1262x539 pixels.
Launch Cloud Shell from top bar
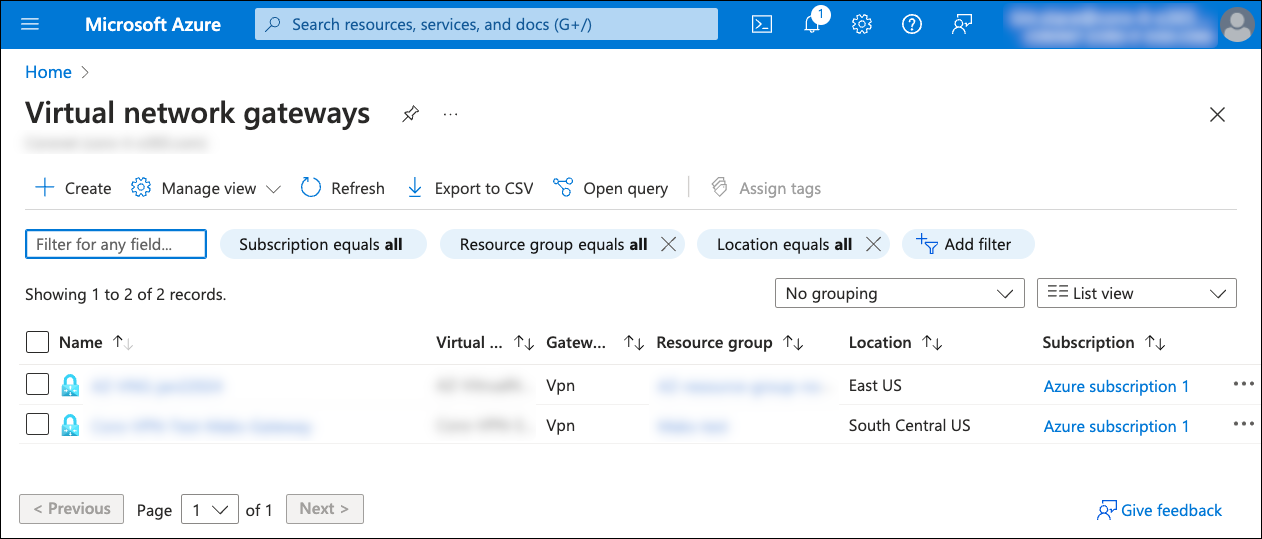tap(762, 24)
